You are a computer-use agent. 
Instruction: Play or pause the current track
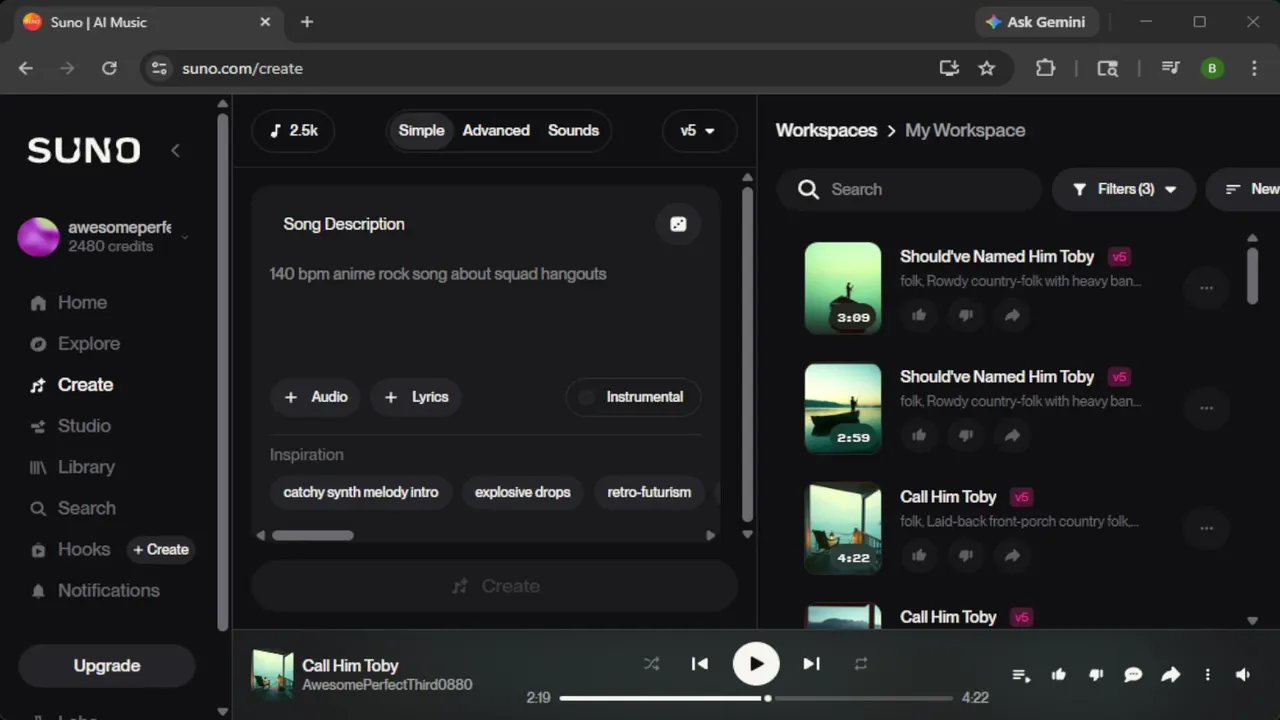tap(756, 663)
